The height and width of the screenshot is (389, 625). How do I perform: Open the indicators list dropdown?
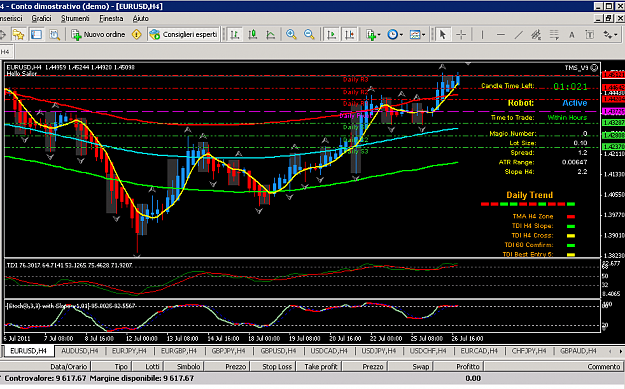point(373,35)
